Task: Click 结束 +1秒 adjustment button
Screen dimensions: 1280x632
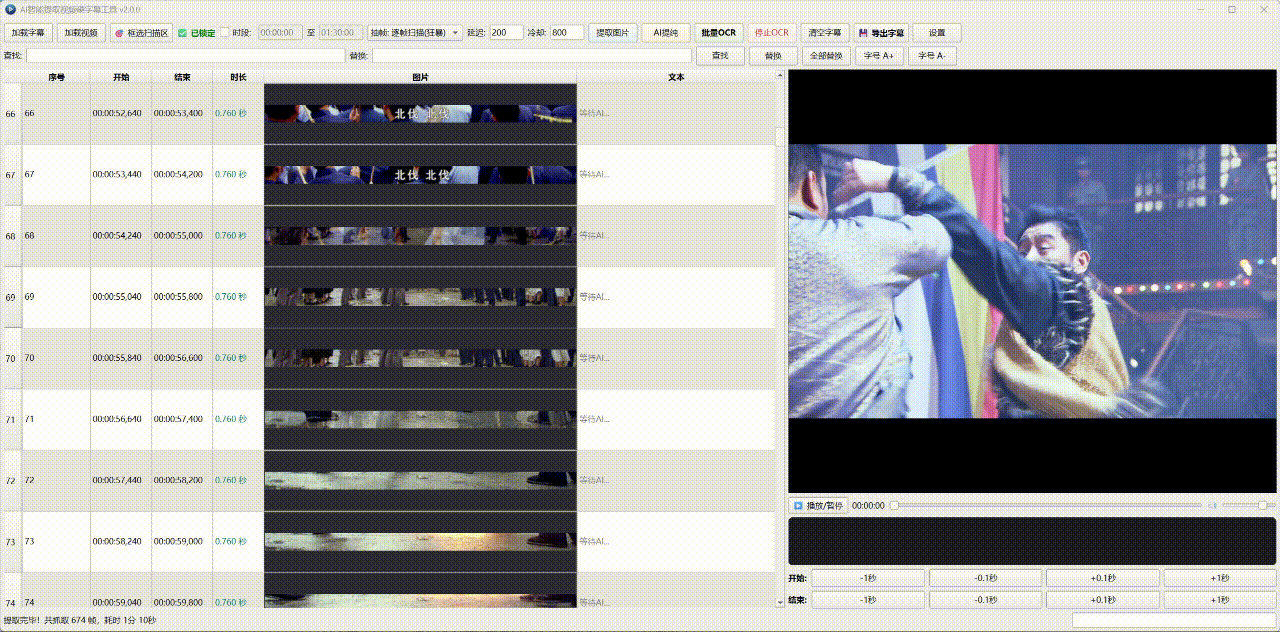Action: click(x=1220, y=599)
